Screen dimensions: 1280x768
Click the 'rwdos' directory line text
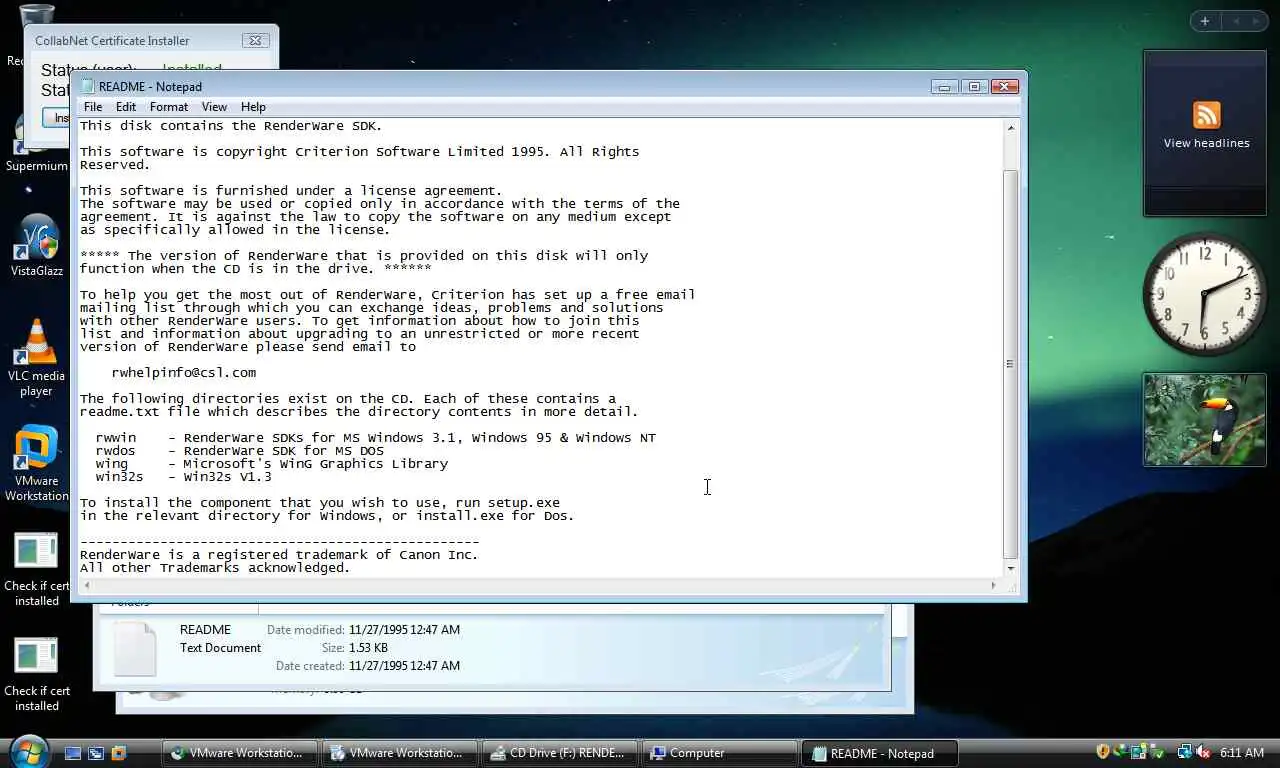click(240, 450)
